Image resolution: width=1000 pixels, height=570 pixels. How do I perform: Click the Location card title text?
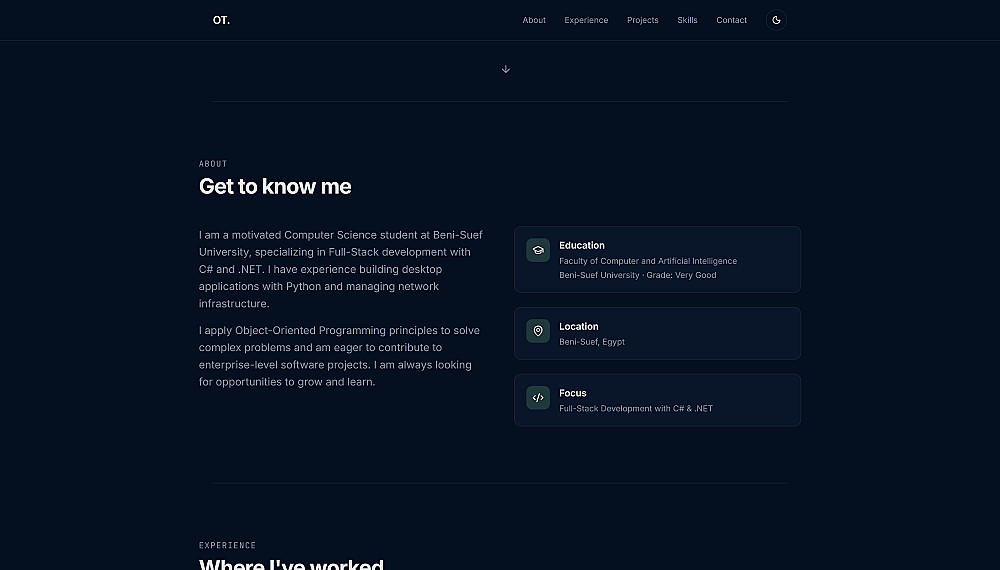pos(579,326)
